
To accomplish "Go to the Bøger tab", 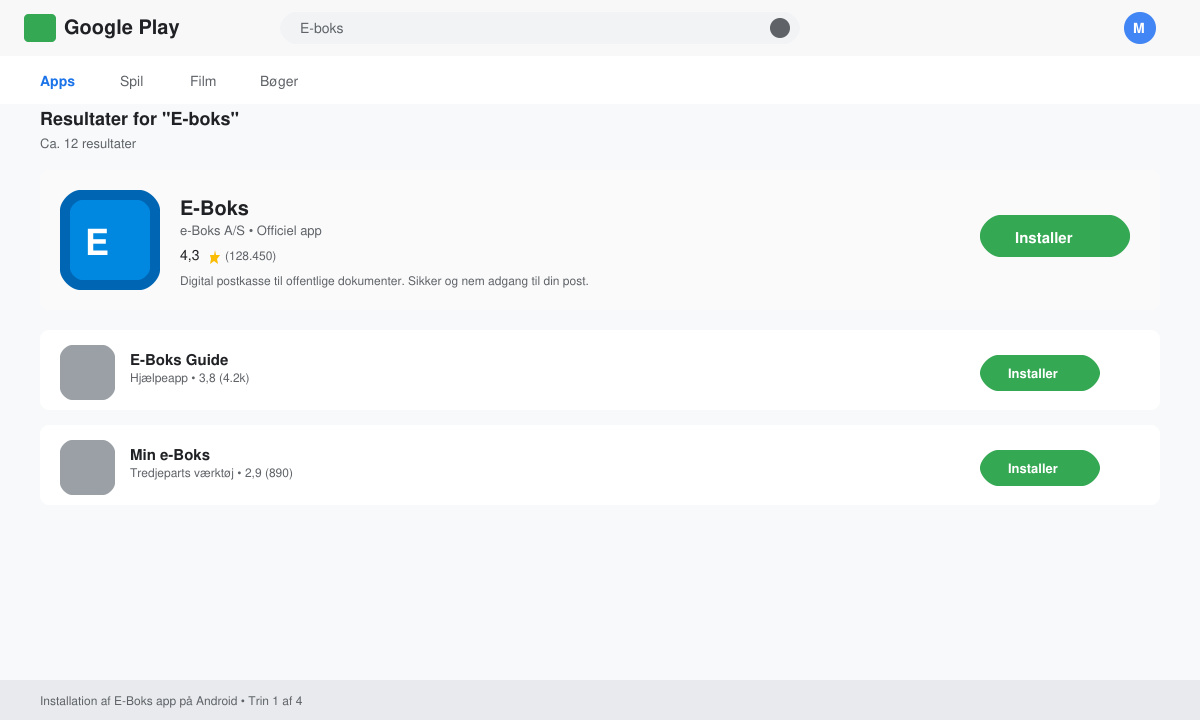I will coord(279,81).
